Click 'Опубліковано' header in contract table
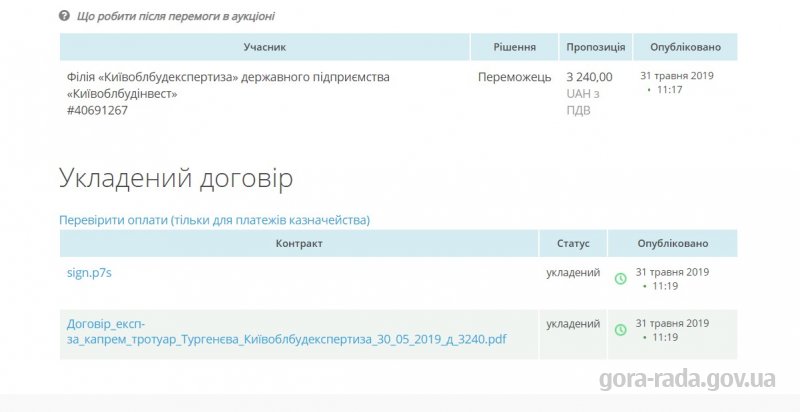This screenshot has height=412, width=800. 672,243
